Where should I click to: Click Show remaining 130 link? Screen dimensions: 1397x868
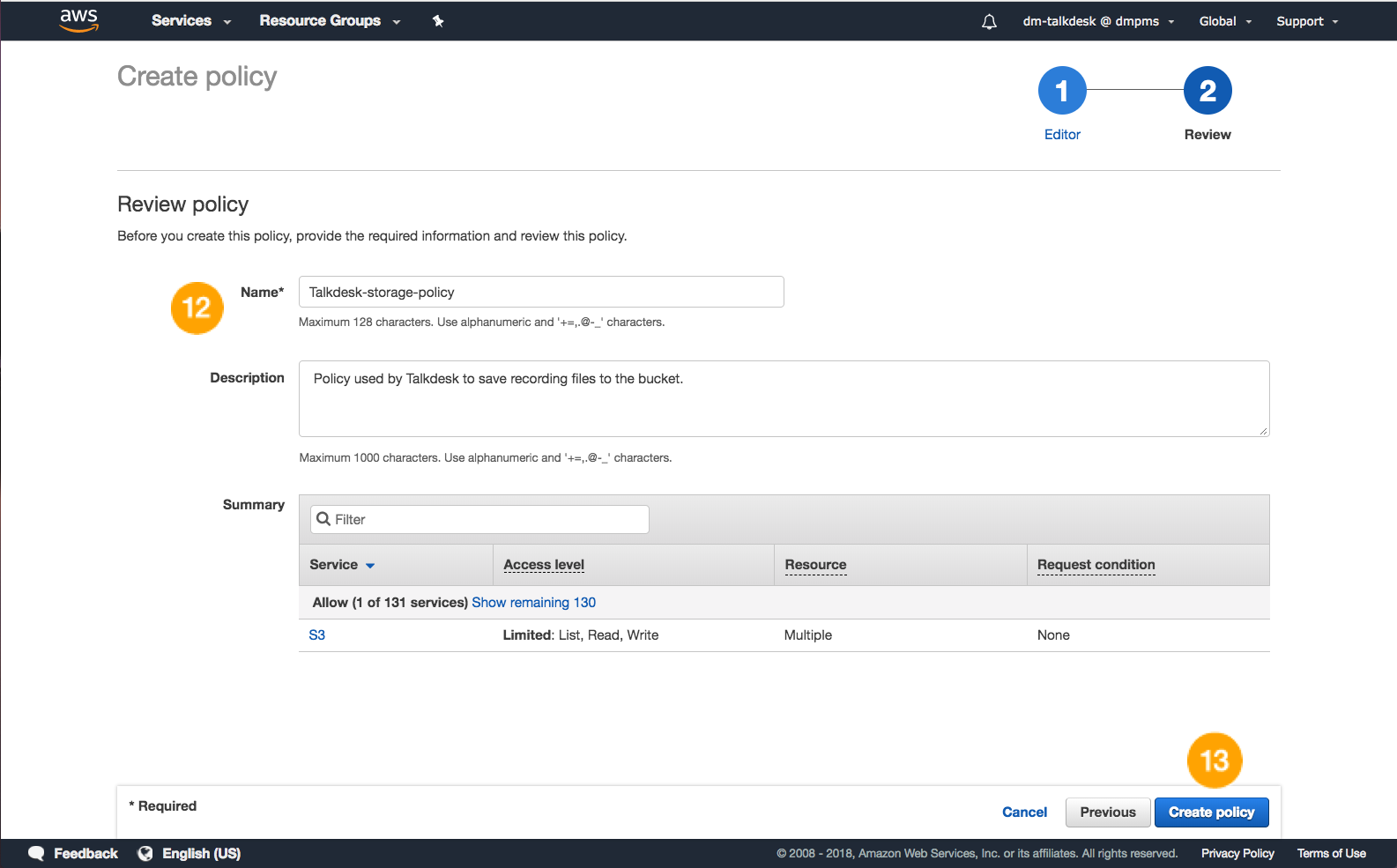pos(534,603)
